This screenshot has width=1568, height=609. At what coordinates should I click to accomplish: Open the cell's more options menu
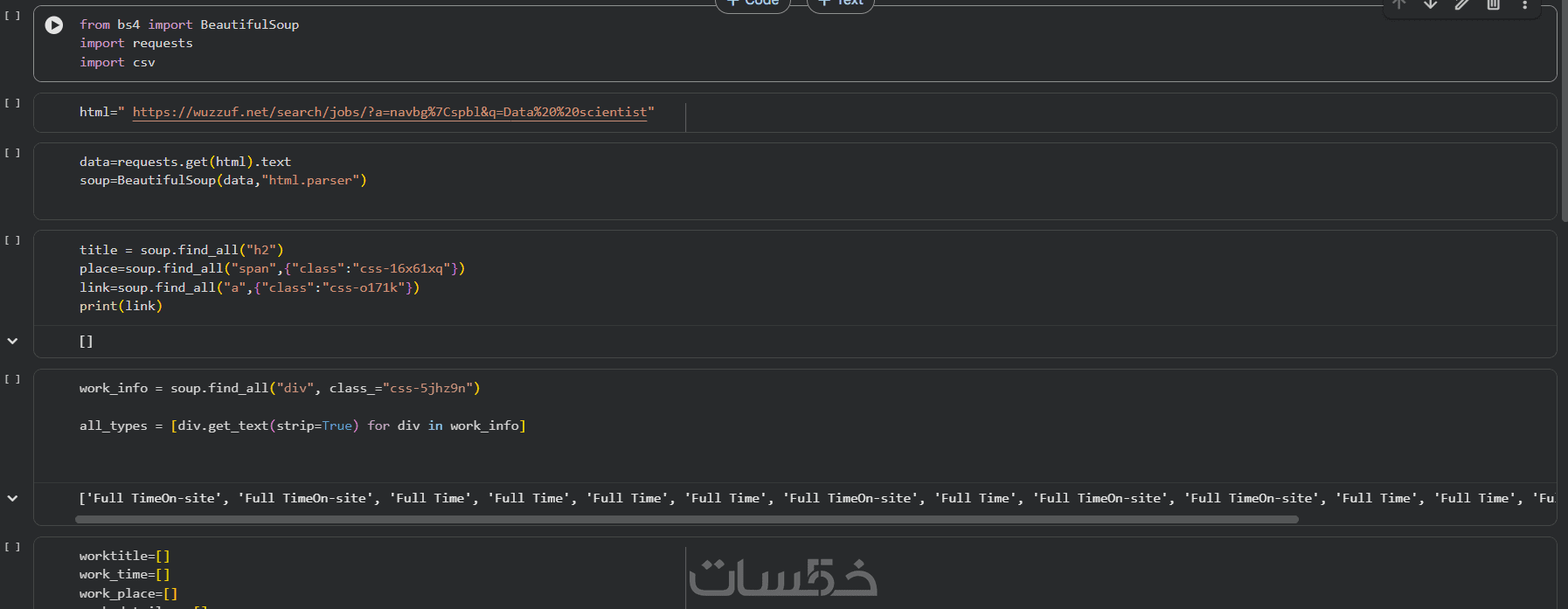1525,4
